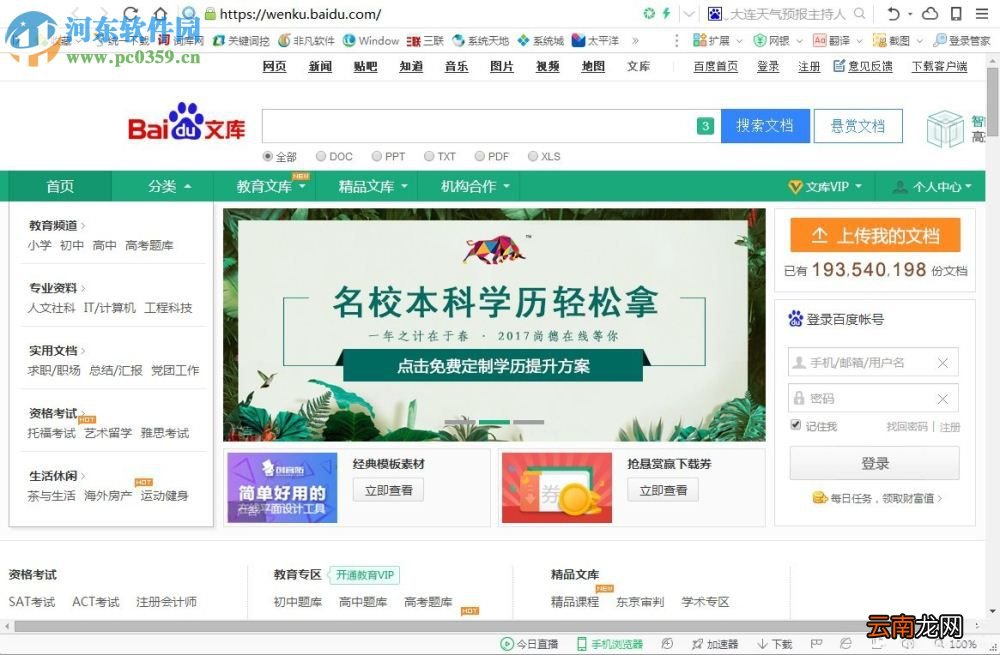Viewport: 1000px width, 655px height.
Task: Expand more bookmarks with the » chevron
Action: point(635,41)
